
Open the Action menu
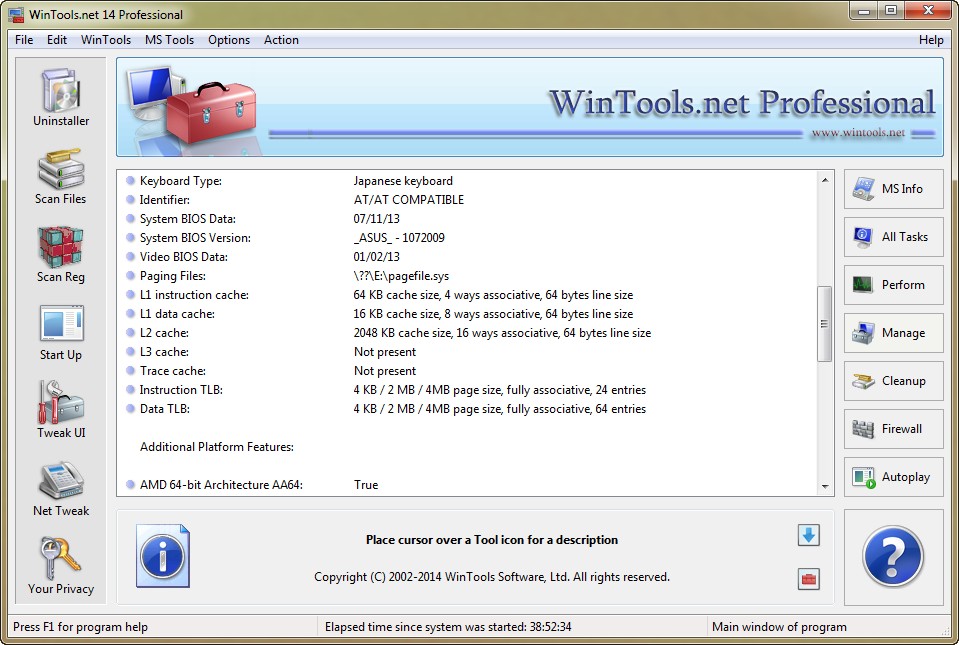click(281, 40)
